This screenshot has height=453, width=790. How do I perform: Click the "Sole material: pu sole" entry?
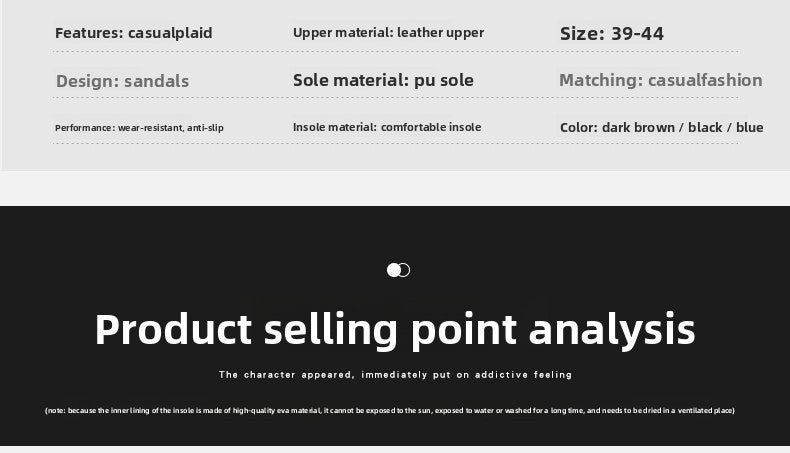coord(383,80)
